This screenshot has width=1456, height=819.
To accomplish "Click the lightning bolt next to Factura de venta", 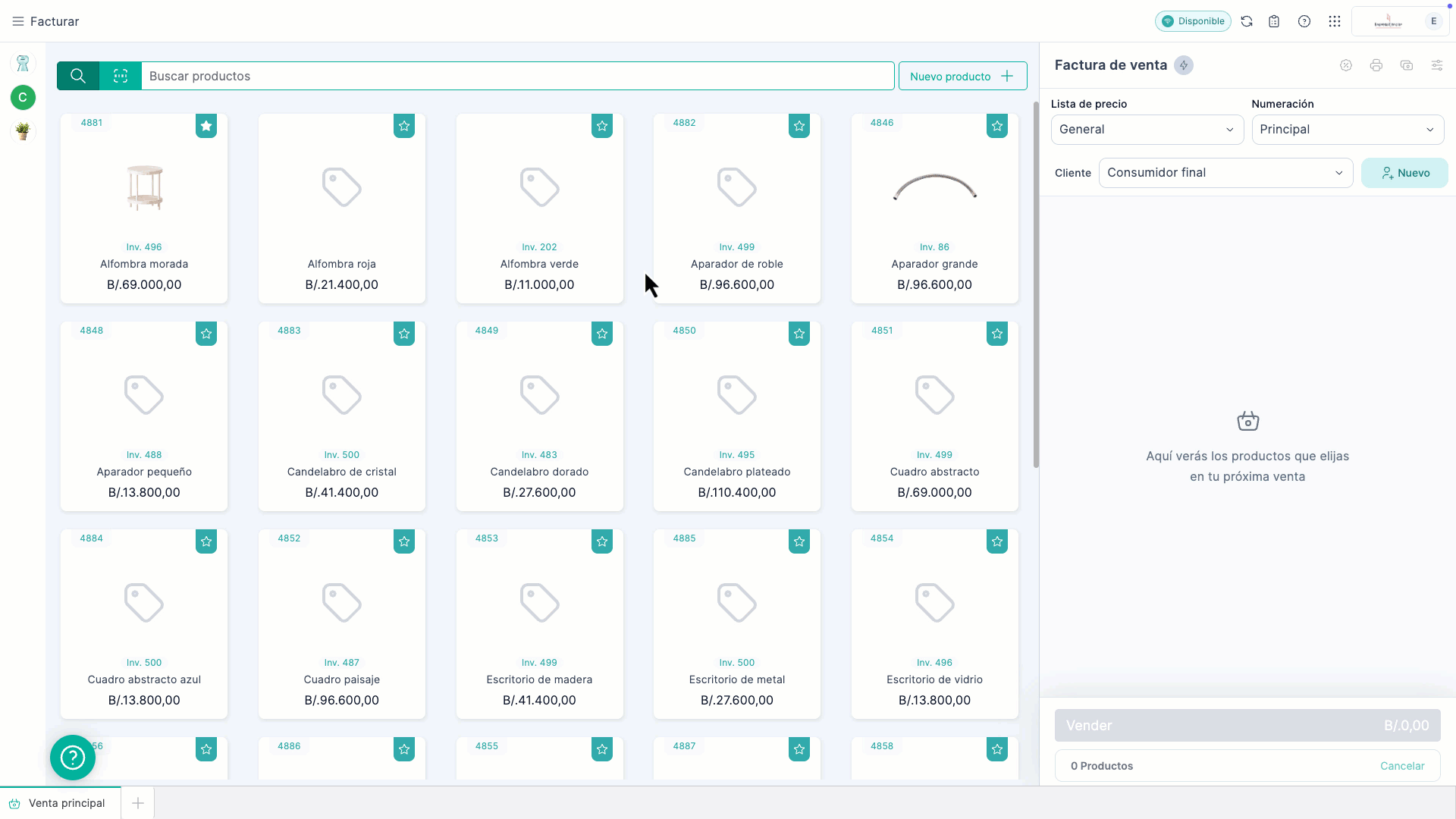I will [1183, 65].
